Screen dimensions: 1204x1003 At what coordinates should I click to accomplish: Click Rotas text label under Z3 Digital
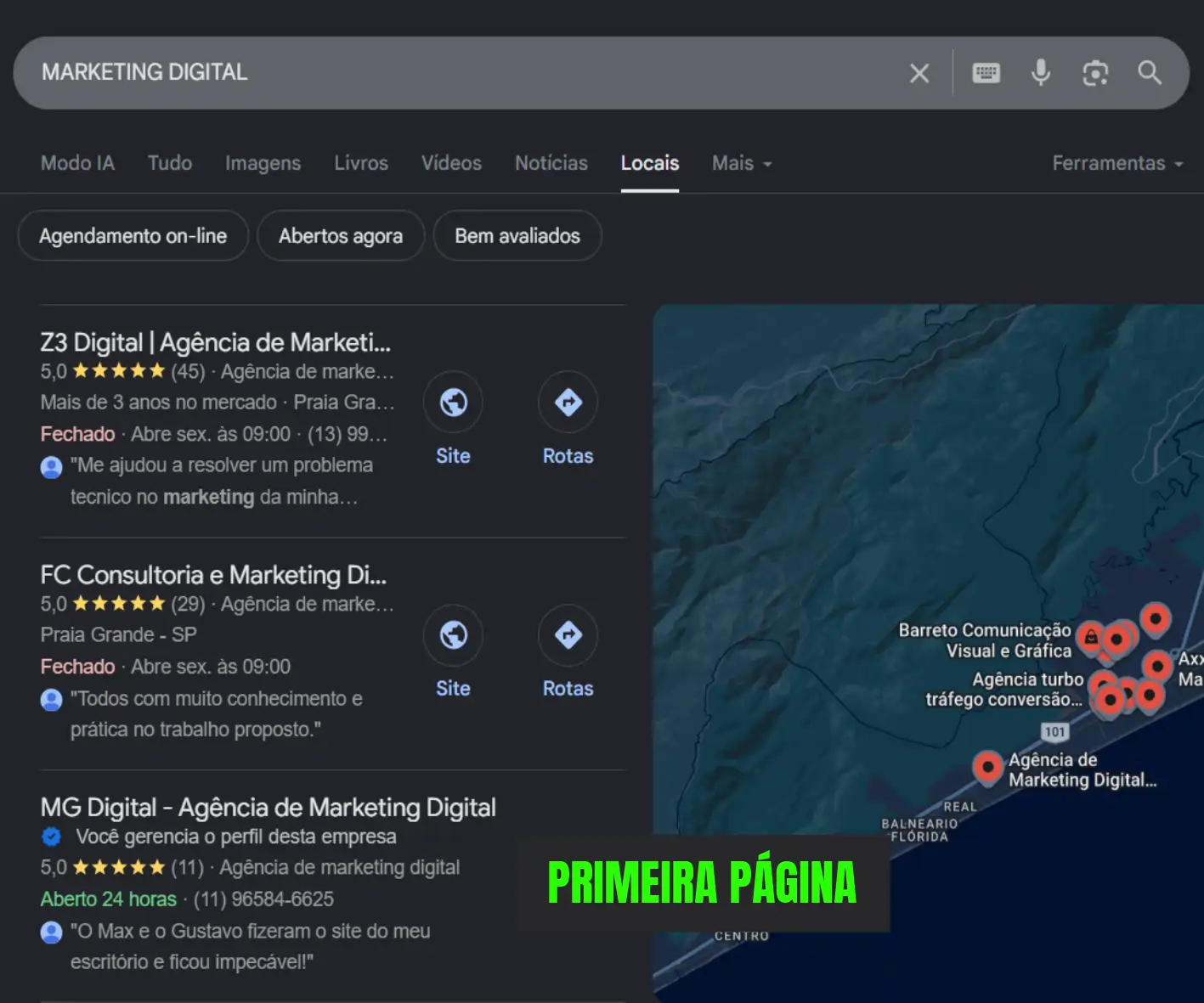click(568, 456)
